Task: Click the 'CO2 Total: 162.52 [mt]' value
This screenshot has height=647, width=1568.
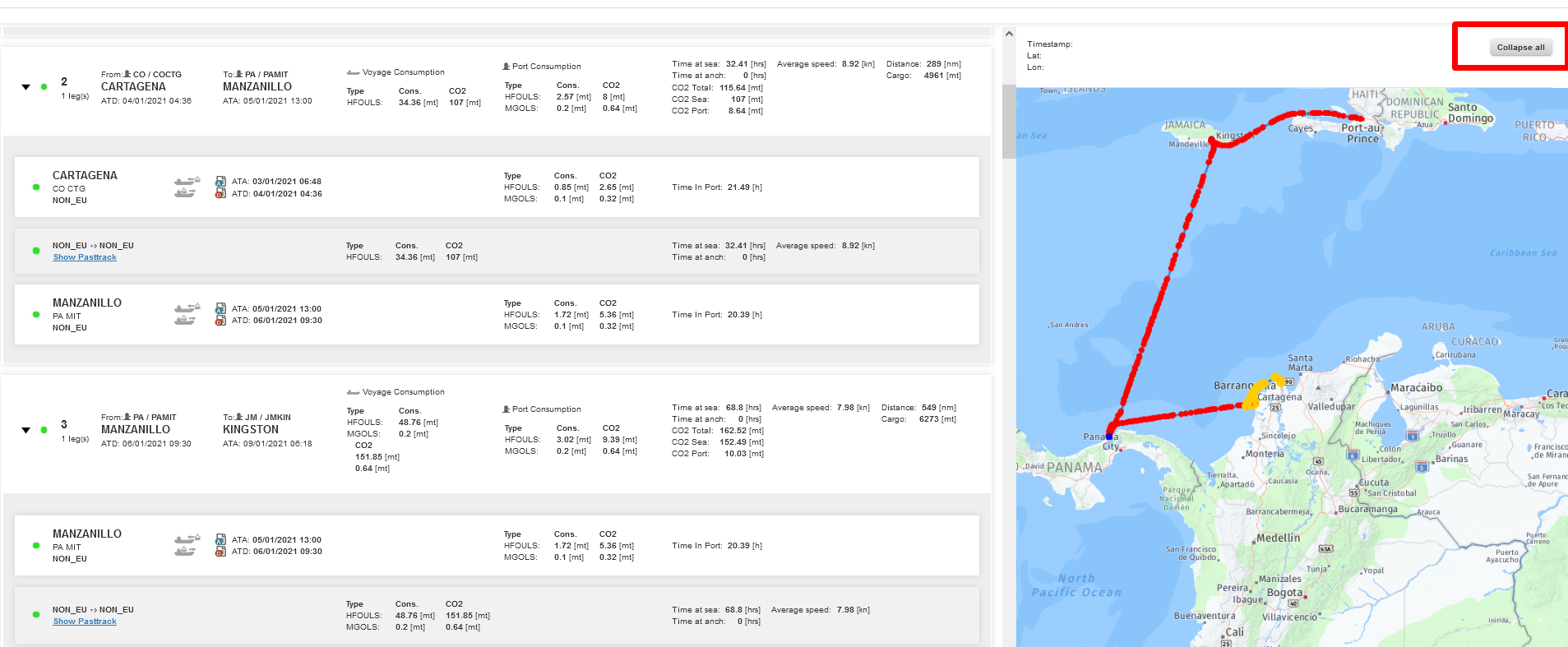Action: [x=718, y=430]
